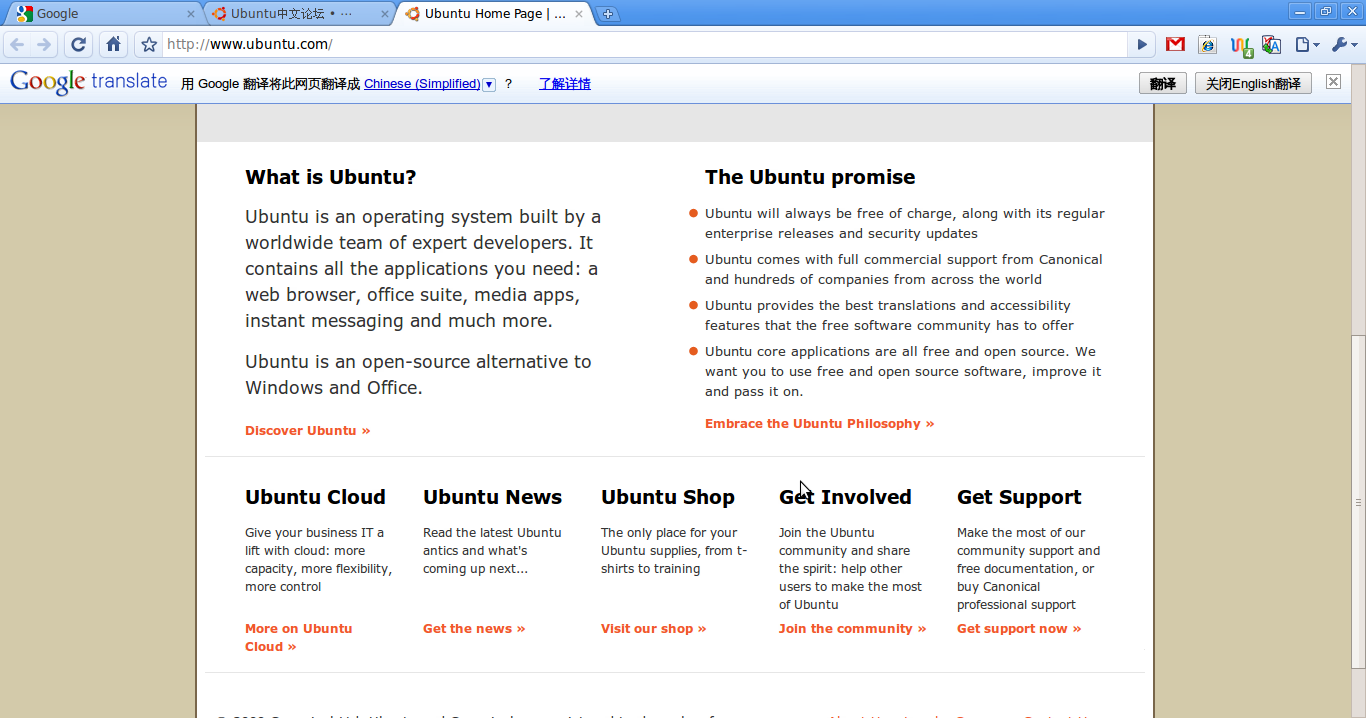
Task: Click the IE Tab extension icon
Action: point(1208,44)
